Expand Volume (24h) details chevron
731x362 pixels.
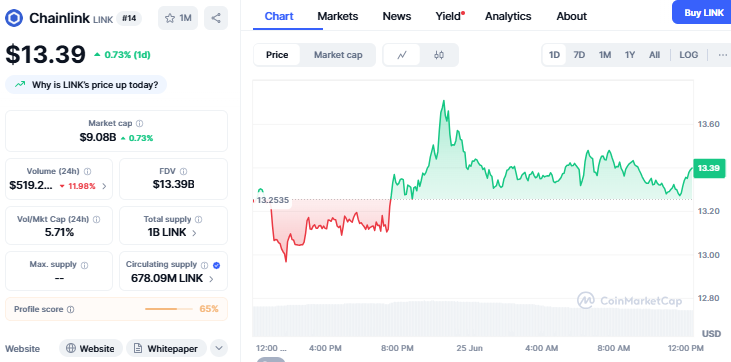[104, 186]
